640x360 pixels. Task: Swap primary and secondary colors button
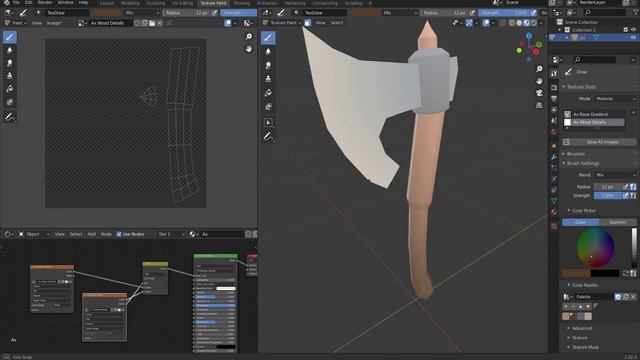625,273
